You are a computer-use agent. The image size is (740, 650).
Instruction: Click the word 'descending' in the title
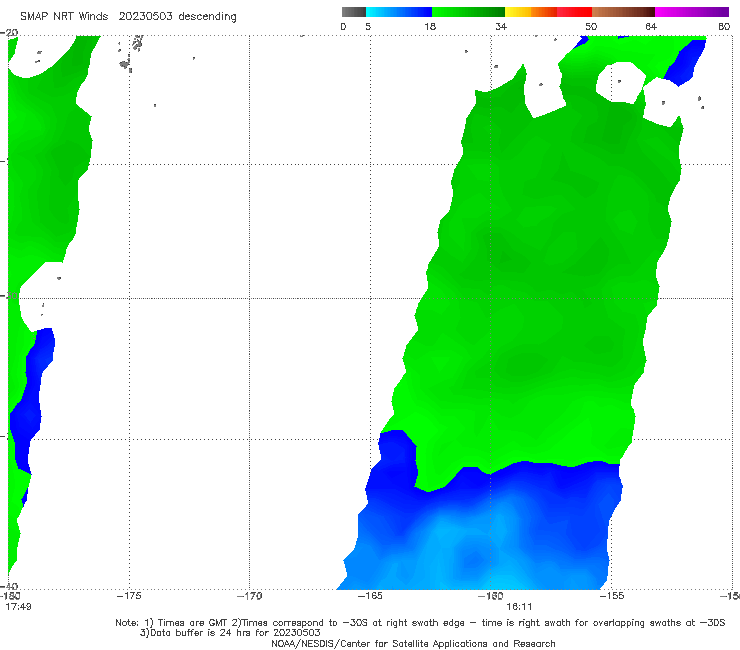point(208,17)
